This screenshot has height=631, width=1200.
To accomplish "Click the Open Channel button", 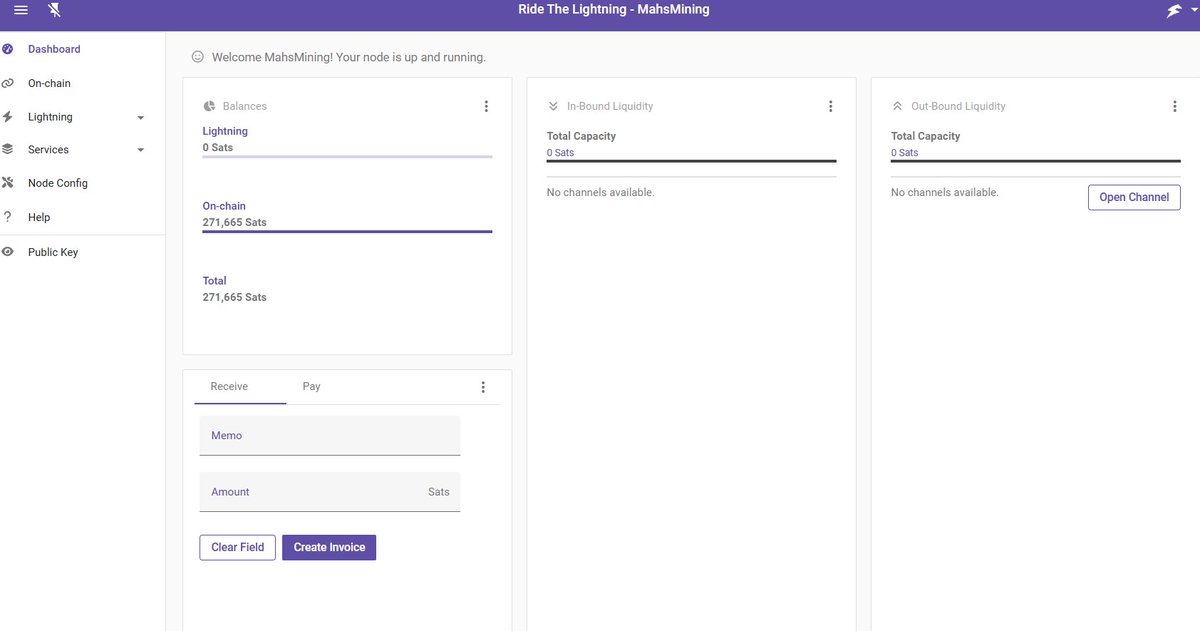I will click(1134, 197).
